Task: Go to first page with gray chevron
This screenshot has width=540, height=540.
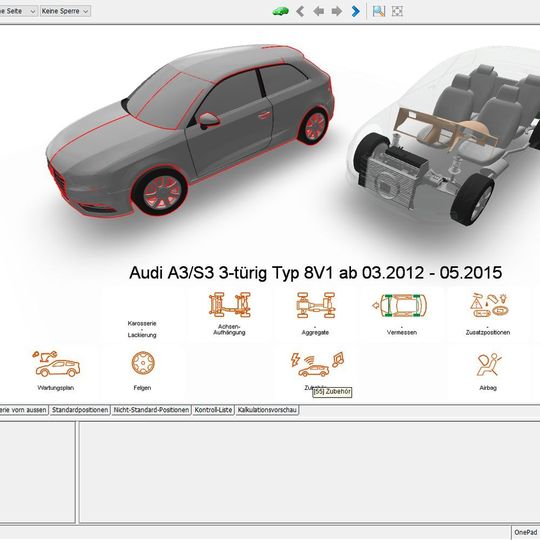Action: tap(300, 11)
